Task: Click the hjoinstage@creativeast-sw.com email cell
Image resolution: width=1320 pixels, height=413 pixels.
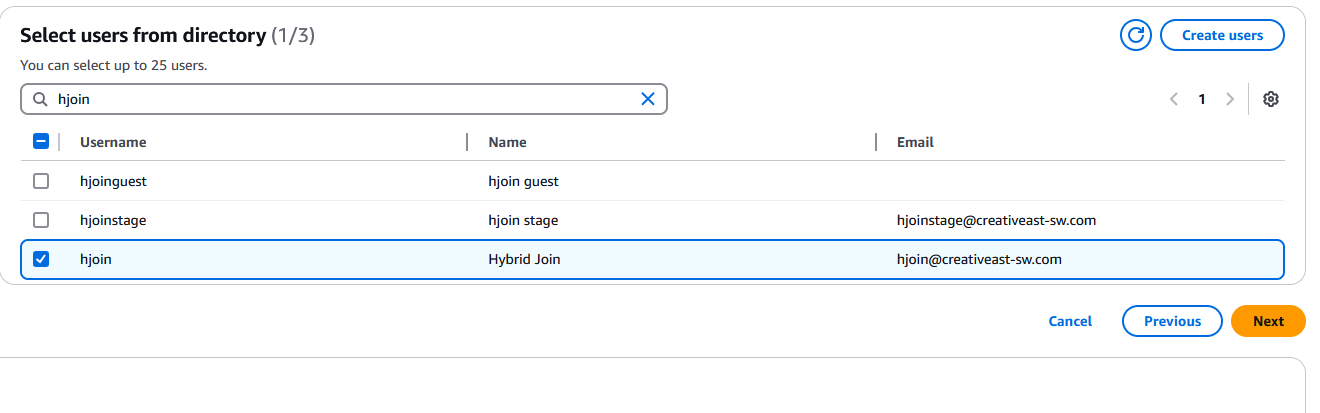Action: 996,220
